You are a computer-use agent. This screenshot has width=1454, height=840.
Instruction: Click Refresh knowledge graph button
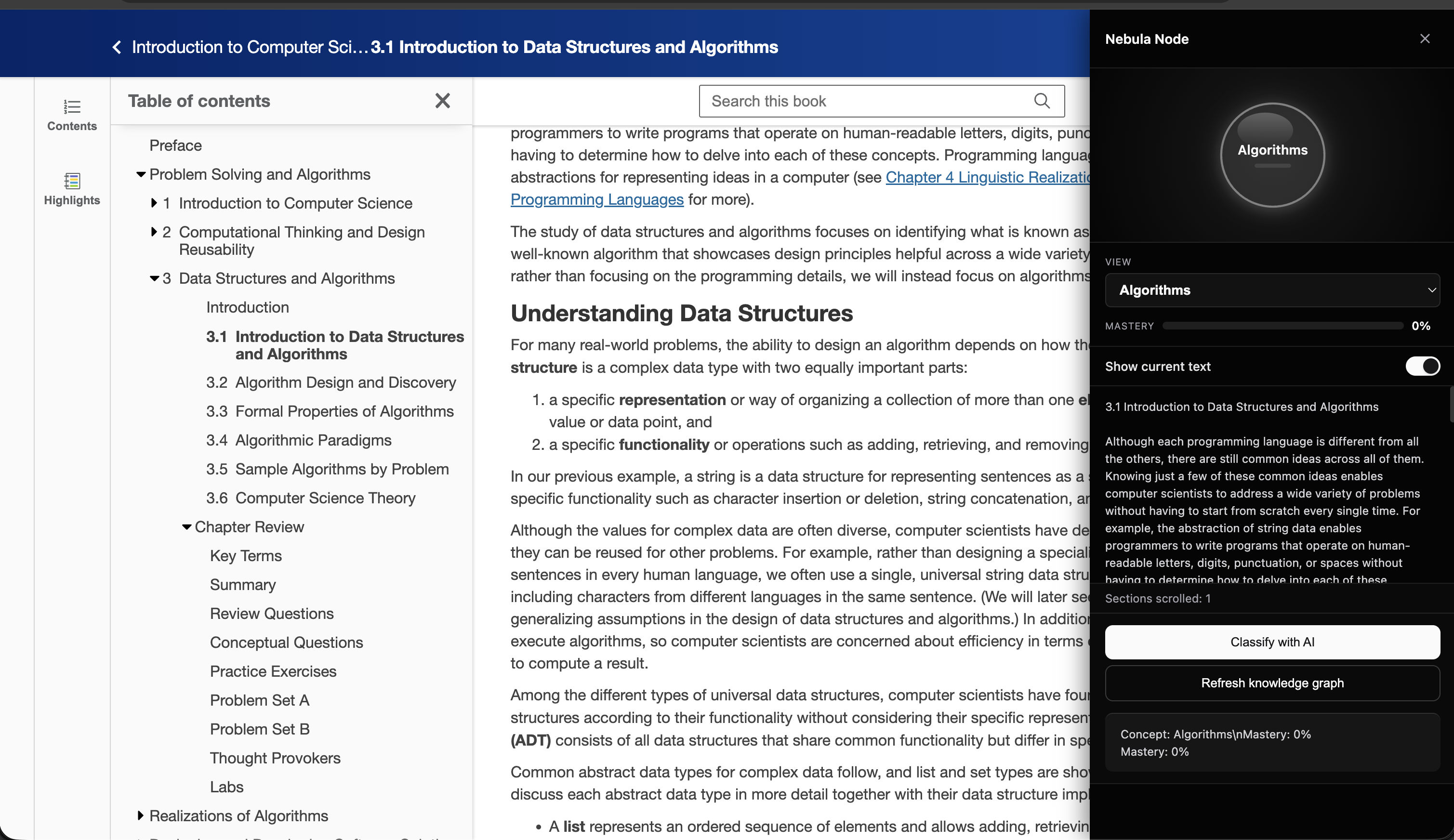[x=1272, y=682]
